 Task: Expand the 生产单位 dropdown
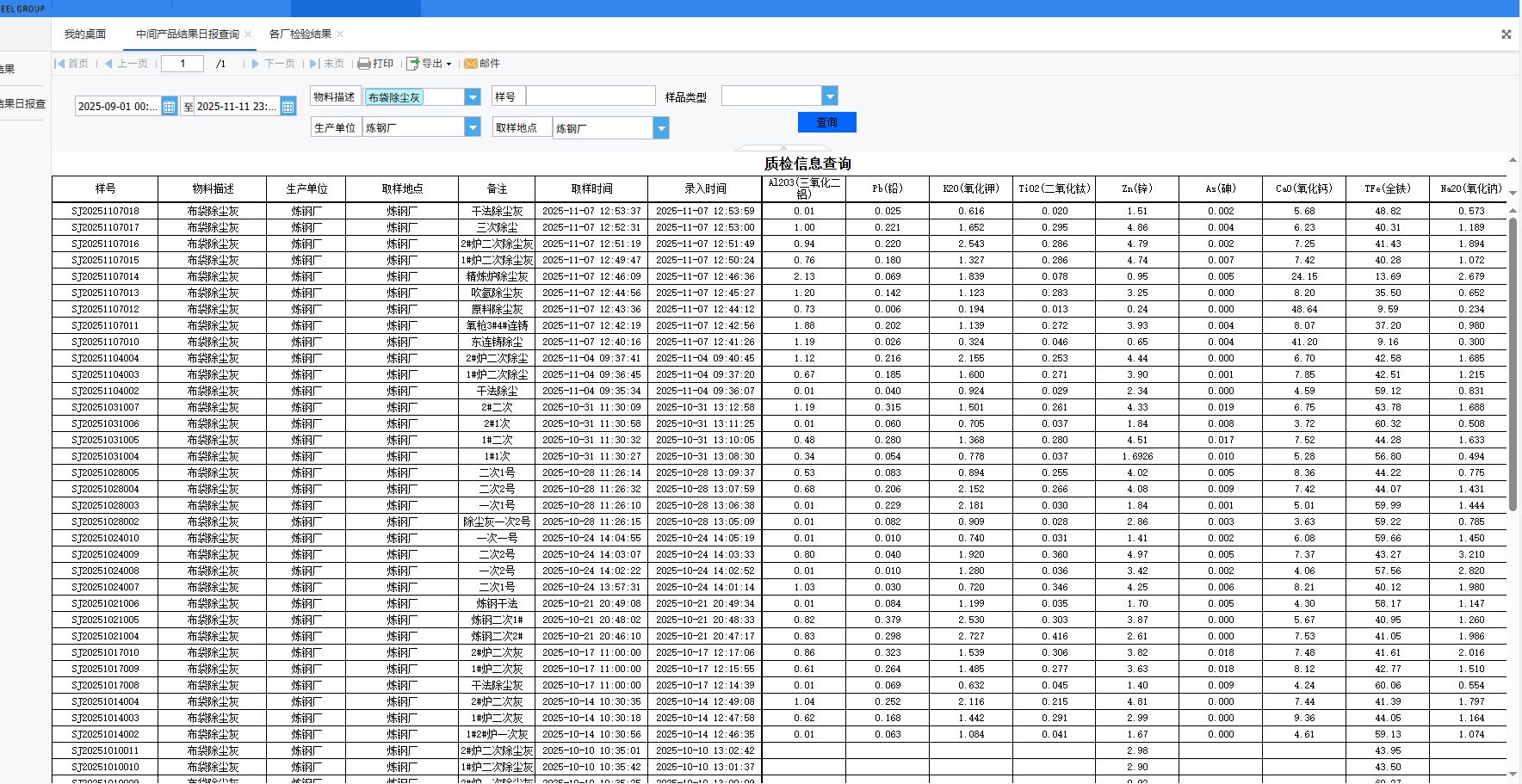point(473,127)
